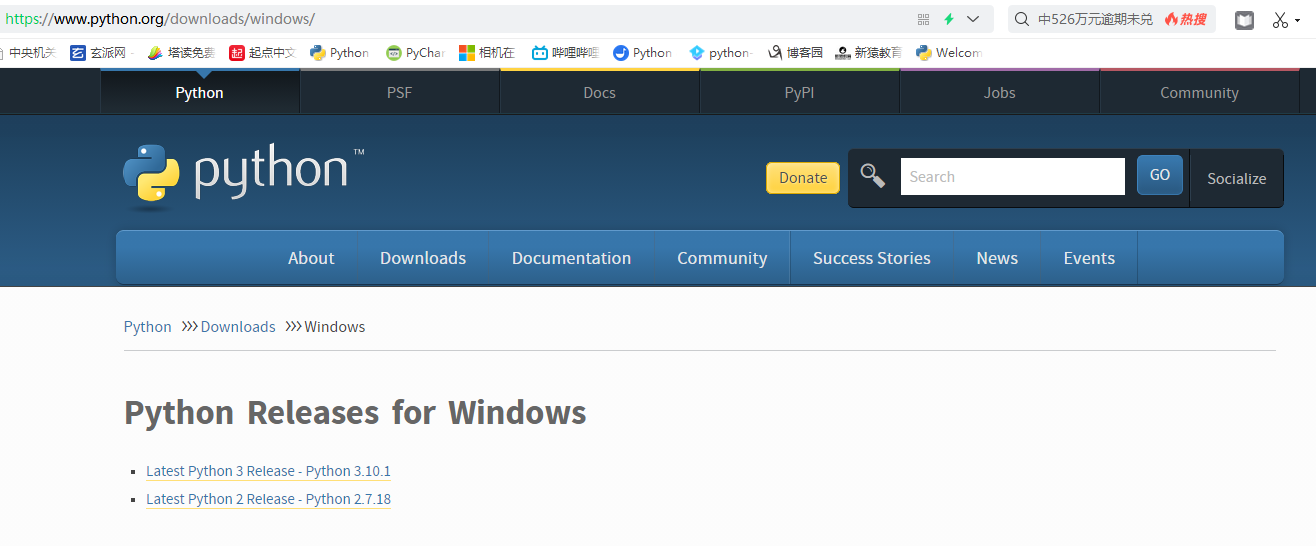Open the Python bookmark with snake logo favicon
The height and width of the screenshot is (546, 1316).
tap(339, 53)
